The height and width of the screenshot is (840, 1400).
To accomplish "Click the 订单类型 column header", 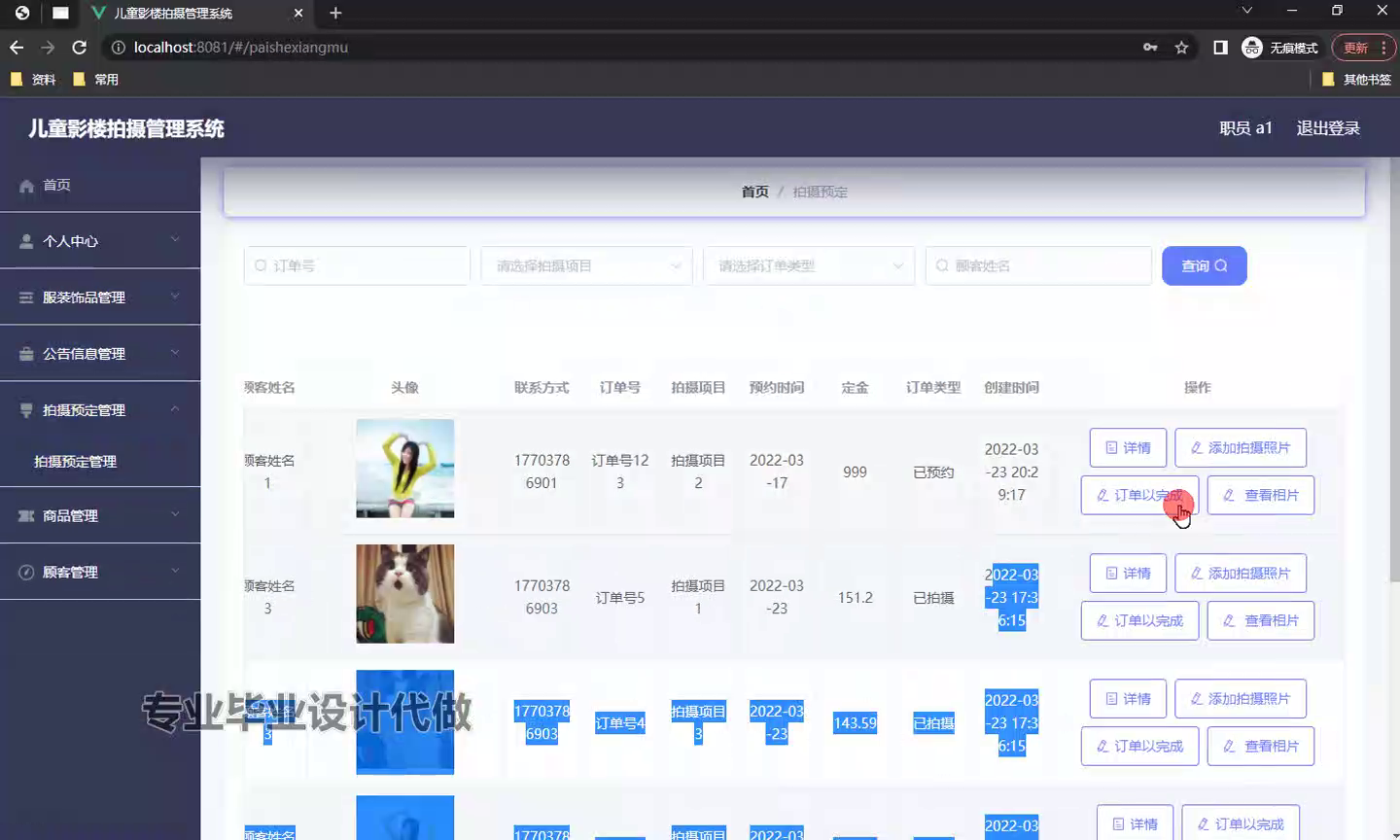I will pyautogui.click(x=933, y=387).
